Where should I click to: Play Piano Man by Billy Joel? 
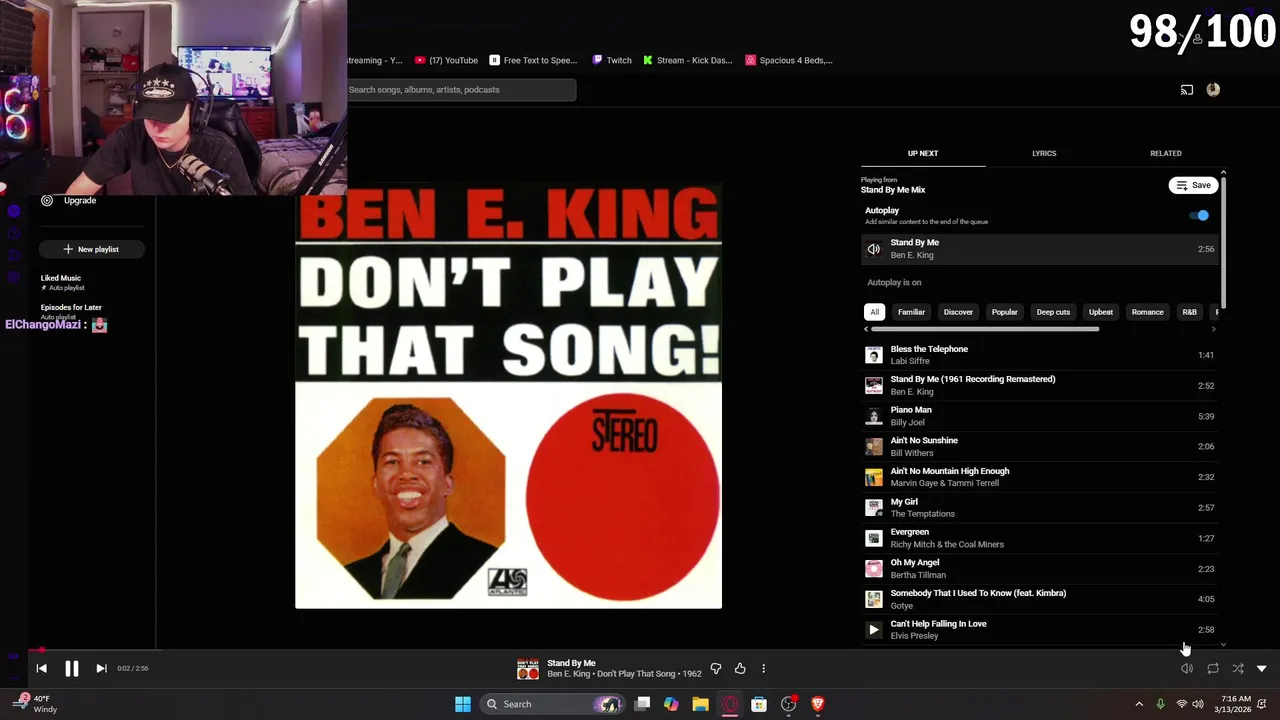tap(1040, 416)
